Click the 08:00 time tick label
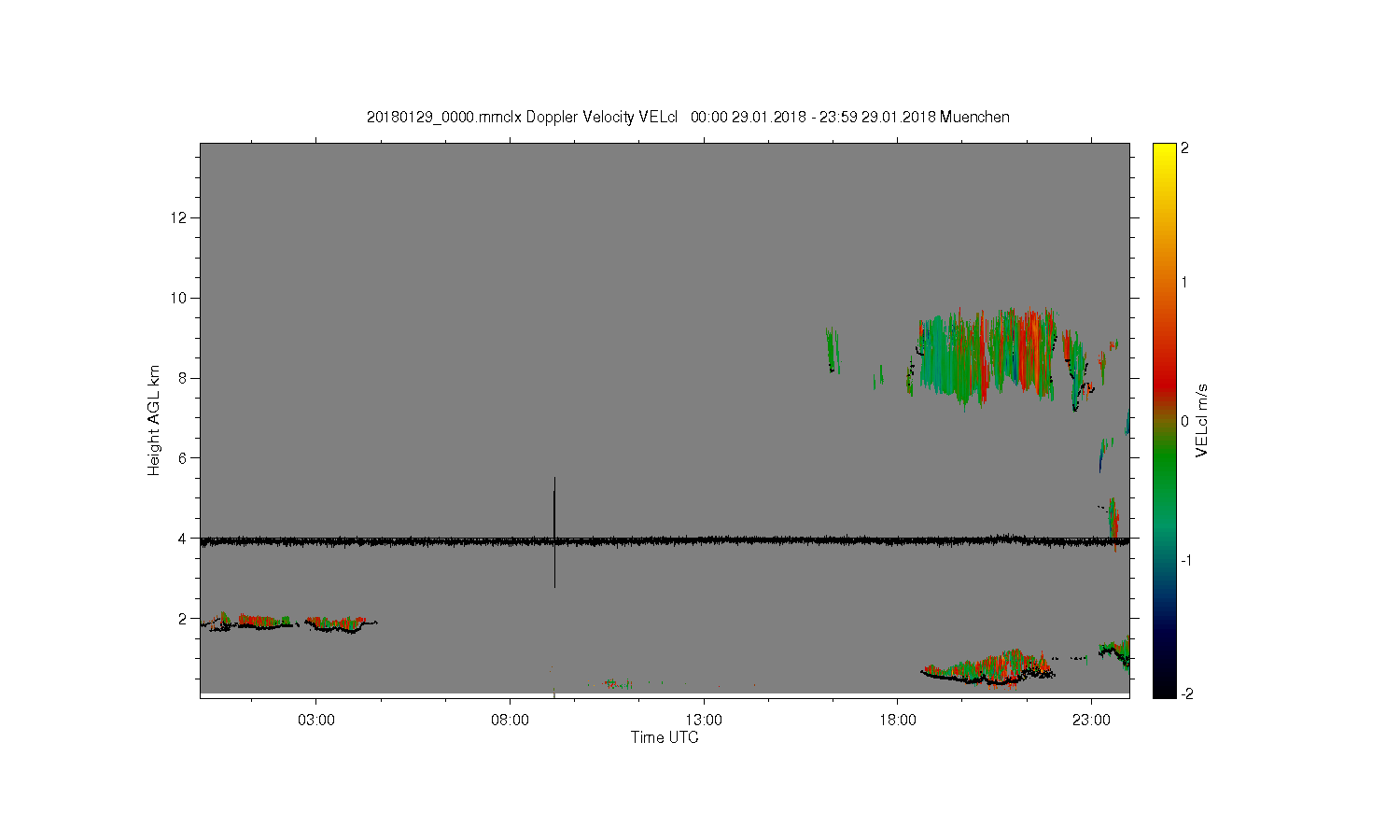Viewport: 1400px width, 840px height. [511, 721]
